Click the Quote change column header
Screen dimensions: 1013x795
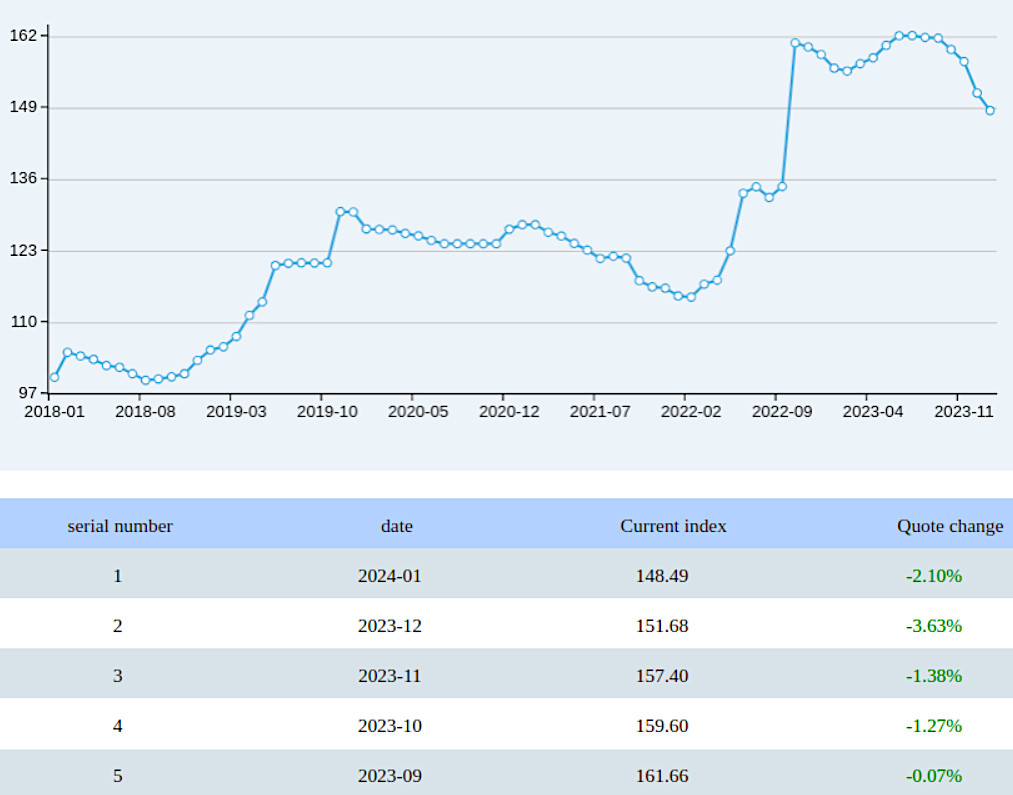click(x=948, y=525)
